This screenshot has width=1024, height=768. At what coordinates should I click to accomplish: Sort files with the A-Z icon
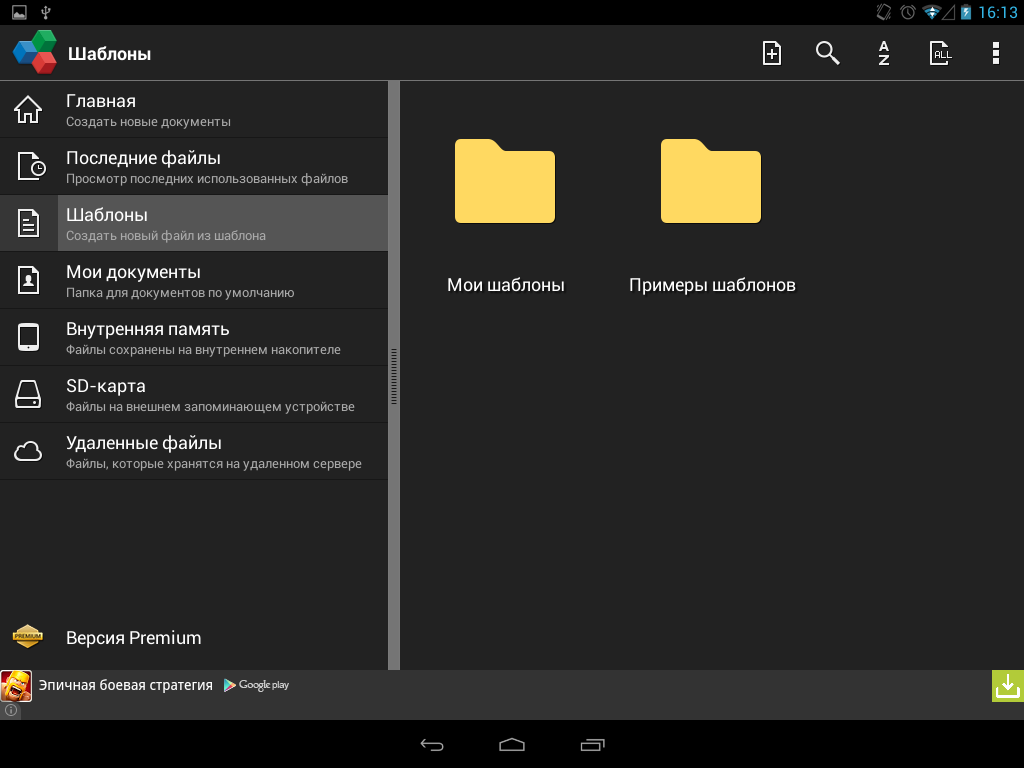884,53
